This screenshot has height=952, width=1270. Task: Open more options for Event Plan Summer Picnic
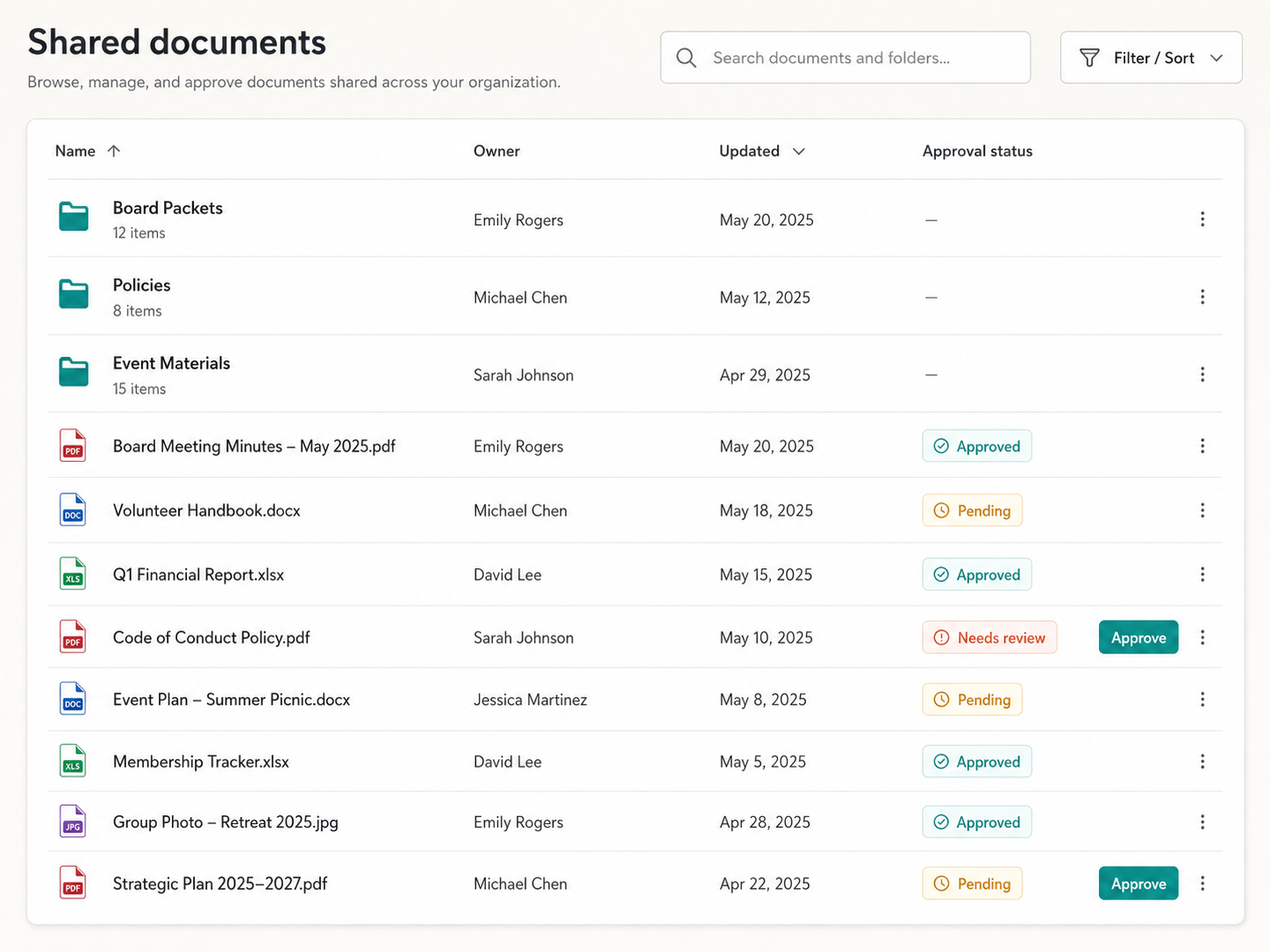tap(1202, 700)
